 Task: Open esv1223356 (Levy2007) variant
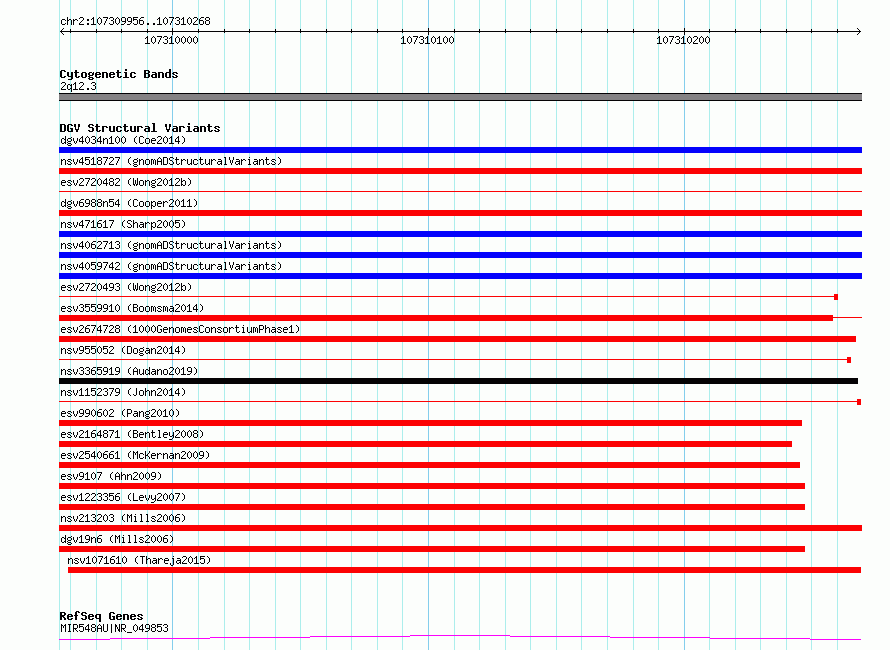(x=123, y=497)
